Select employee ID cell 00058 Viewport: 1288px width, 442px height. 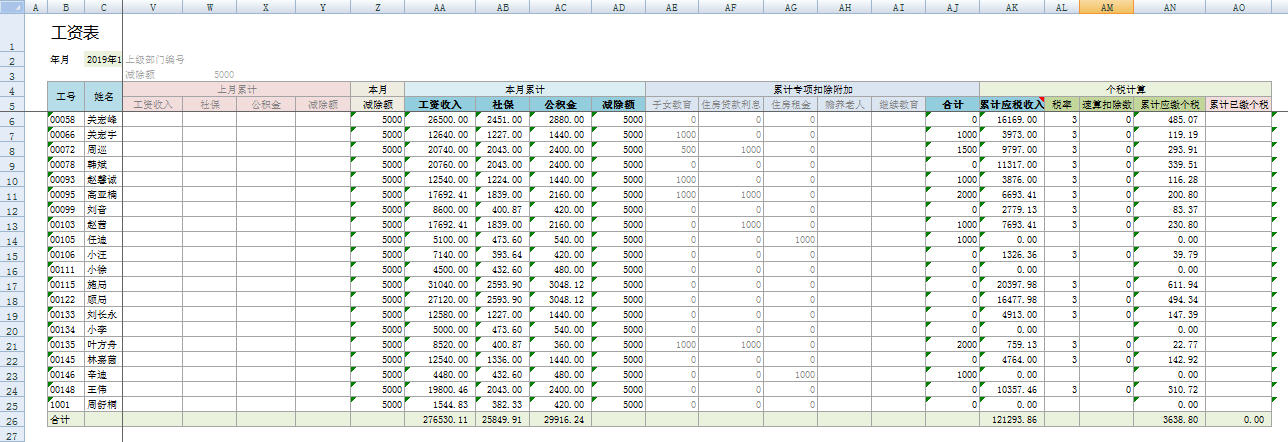[66, 119]
